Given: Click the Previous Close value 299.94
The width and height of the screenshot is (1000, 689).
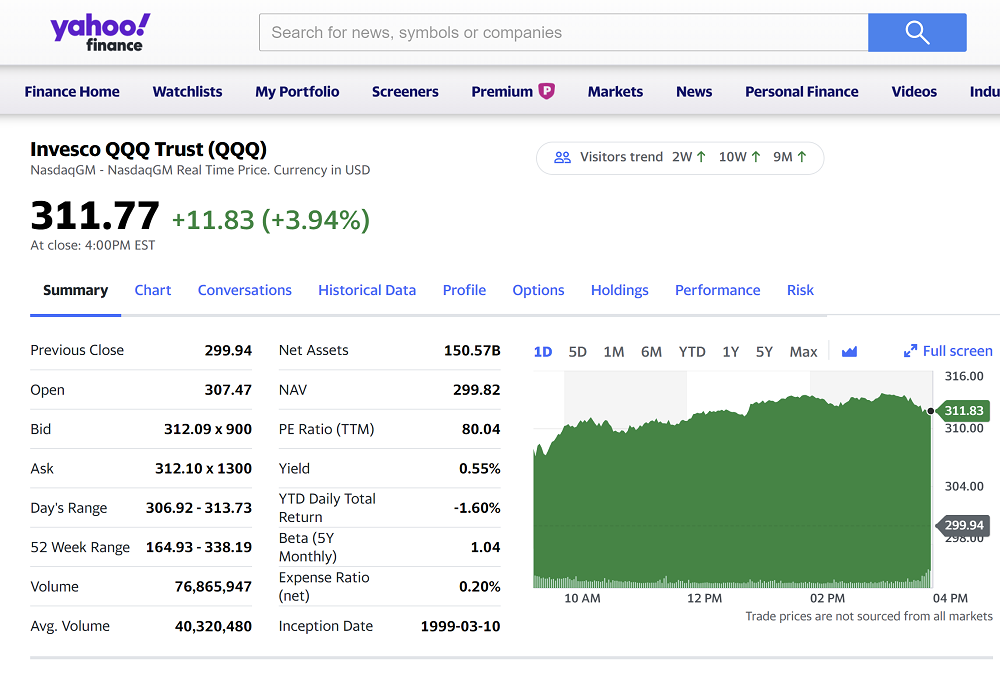Looking at the screenshot, I should (228, 350).
